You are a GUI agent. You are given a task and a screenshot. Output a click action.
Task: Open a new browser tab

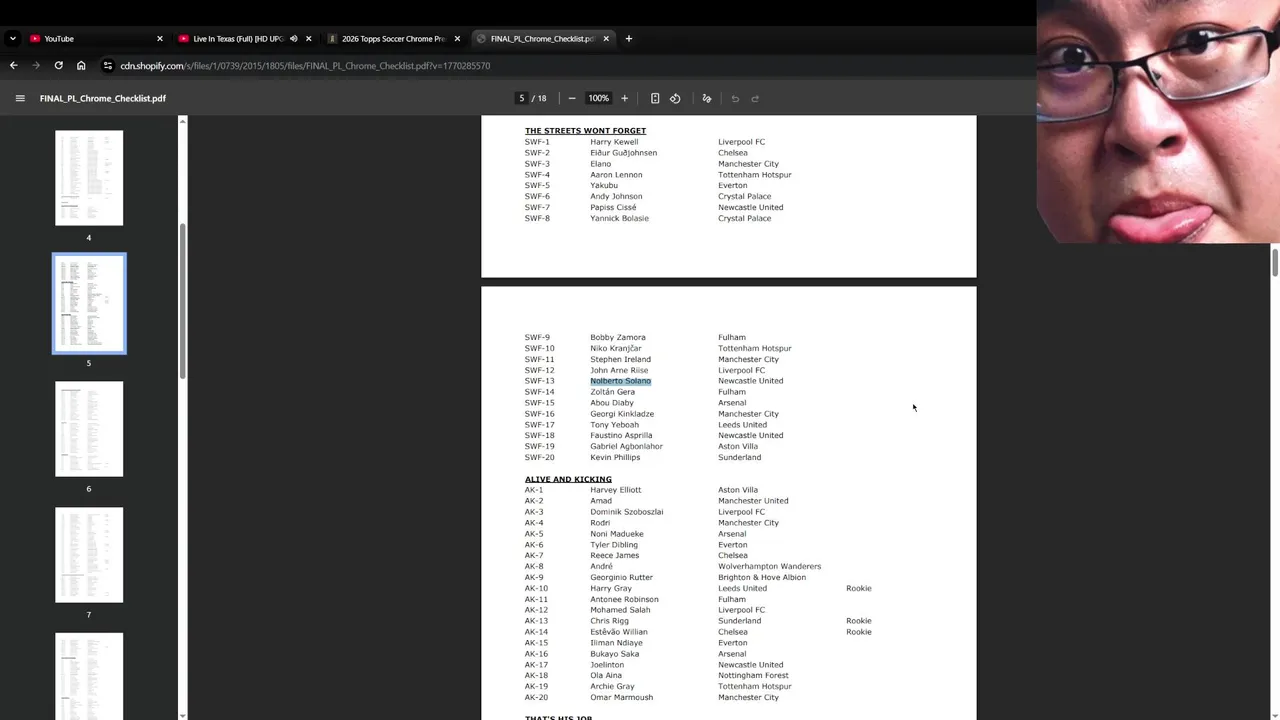[x=629, y=39]
